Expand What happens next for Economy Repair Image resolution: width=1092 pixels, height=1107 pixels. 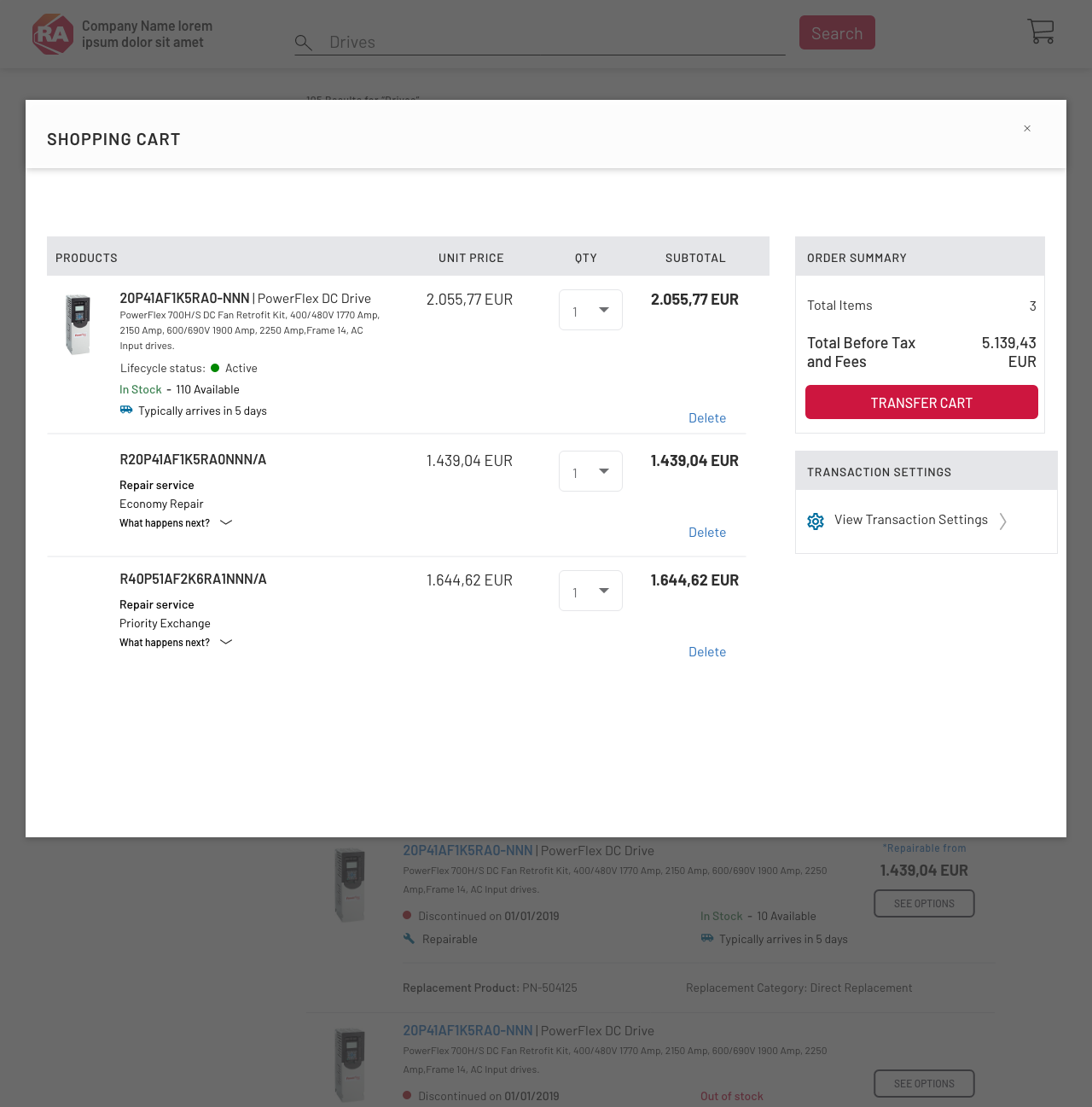point(176,523)
